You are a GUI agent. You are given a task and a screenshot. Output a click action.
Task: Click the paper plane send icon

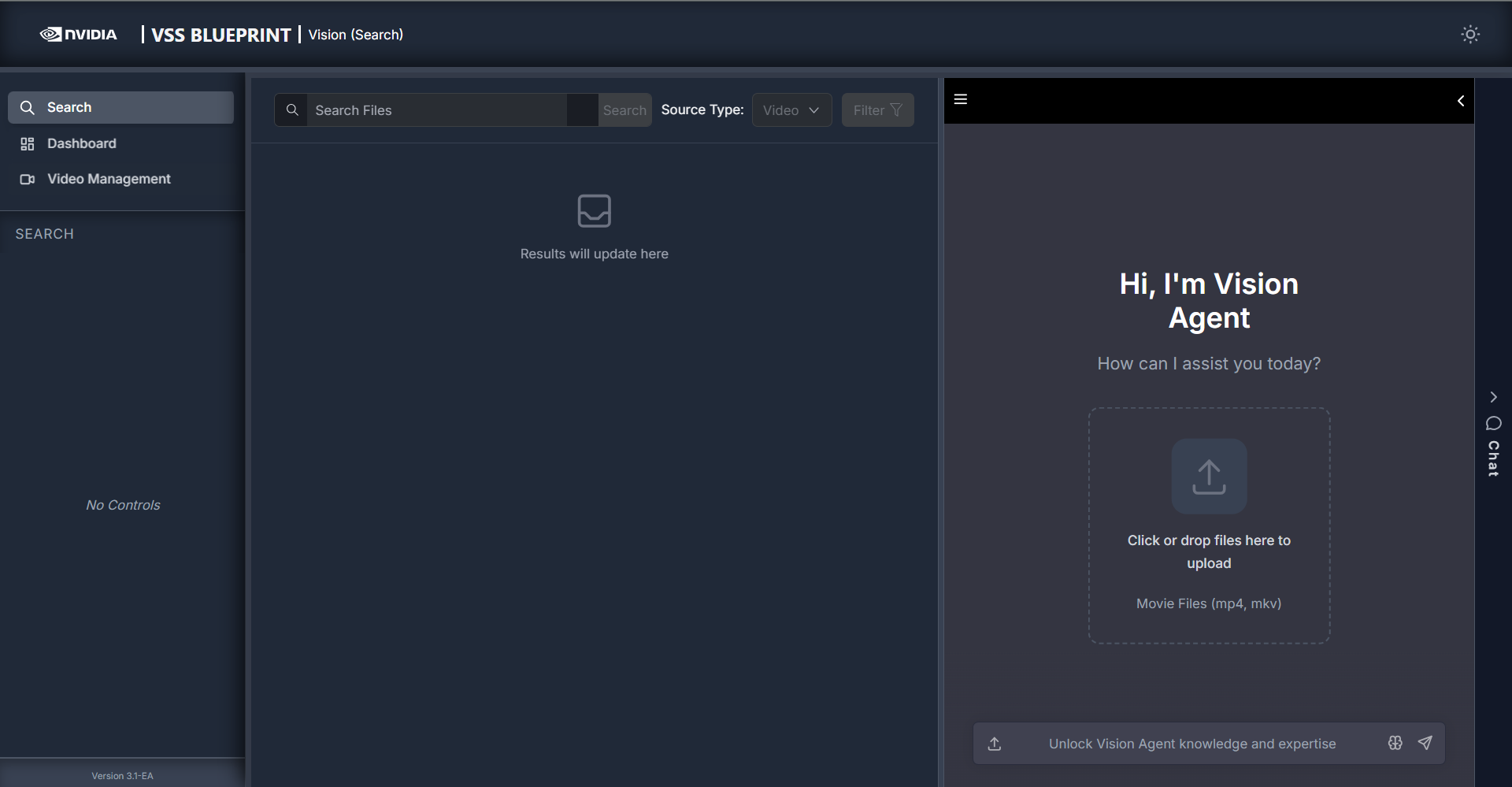pos(1425,743)
